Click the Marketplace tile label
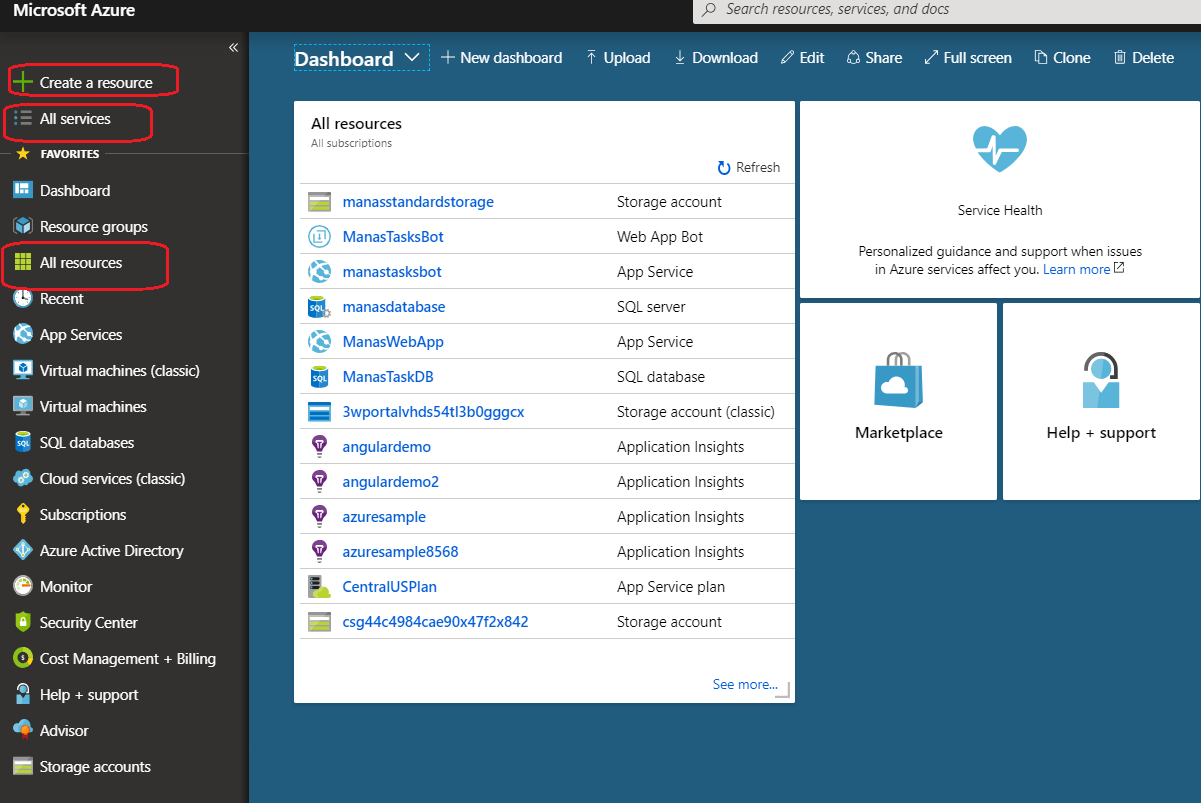 click(899, 433)
